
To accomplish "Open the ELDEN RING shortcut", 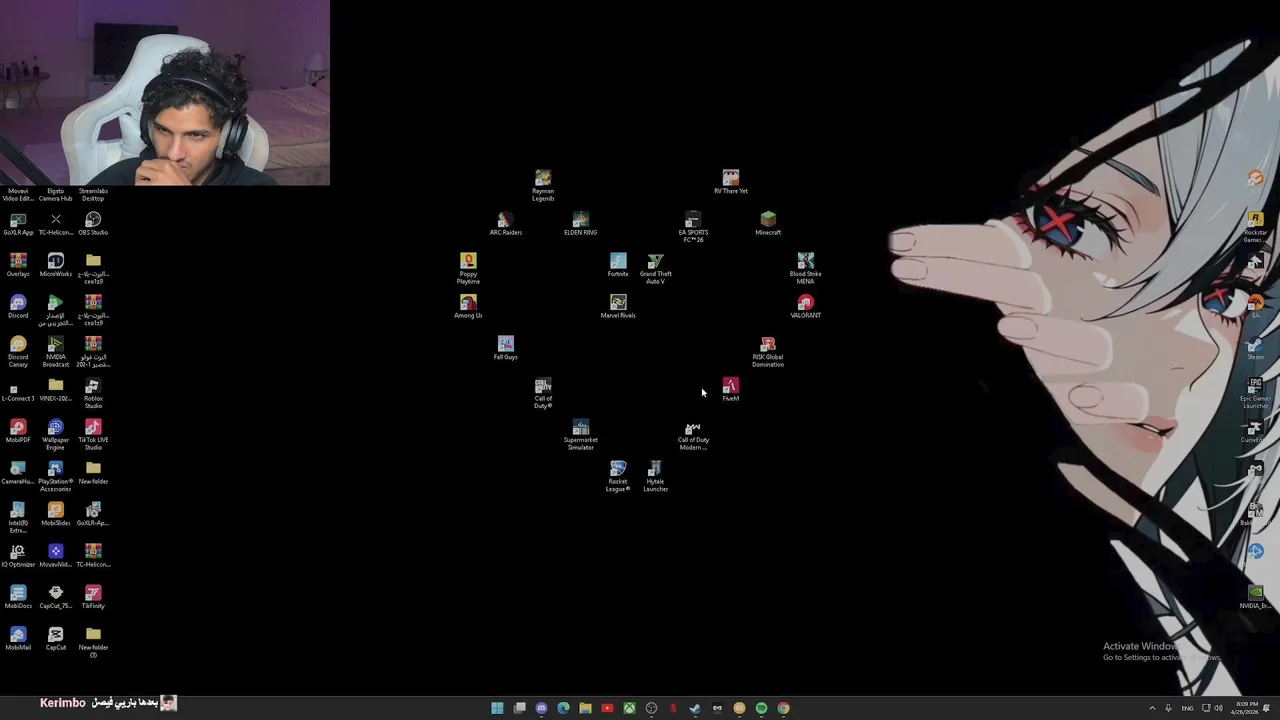I will pos(581,223).
